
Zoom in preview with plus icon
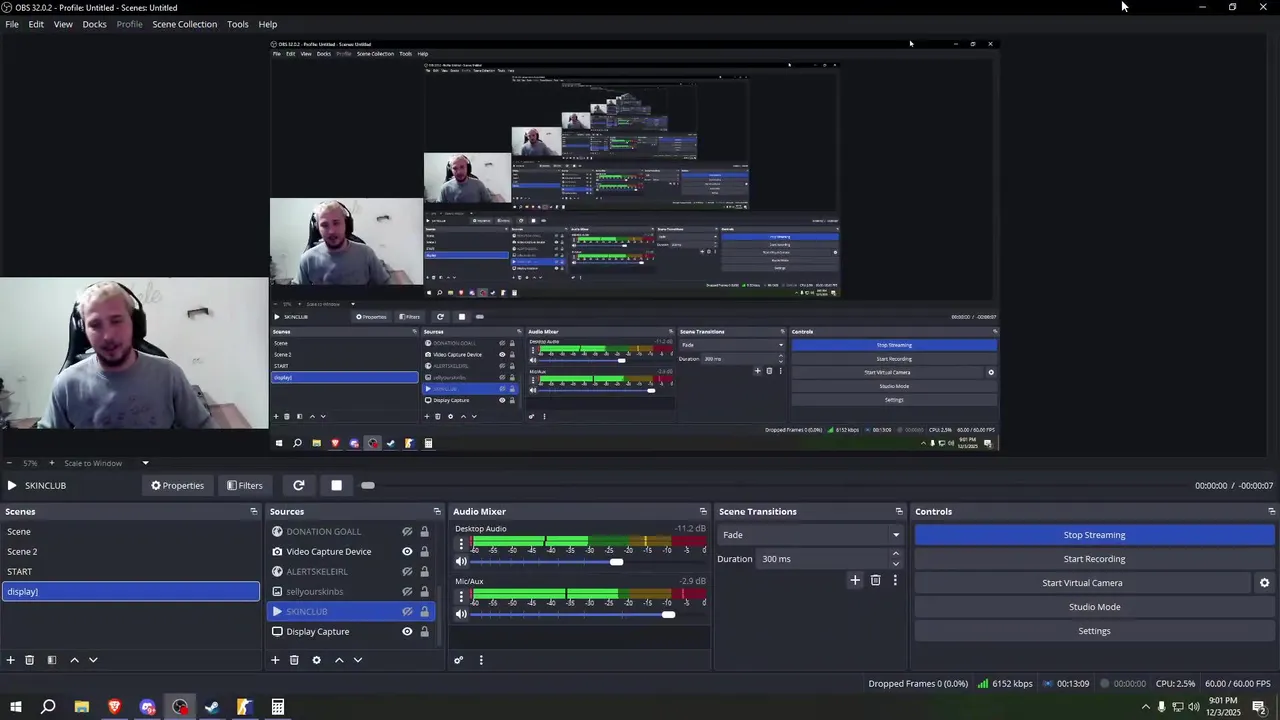coord(54,463)
